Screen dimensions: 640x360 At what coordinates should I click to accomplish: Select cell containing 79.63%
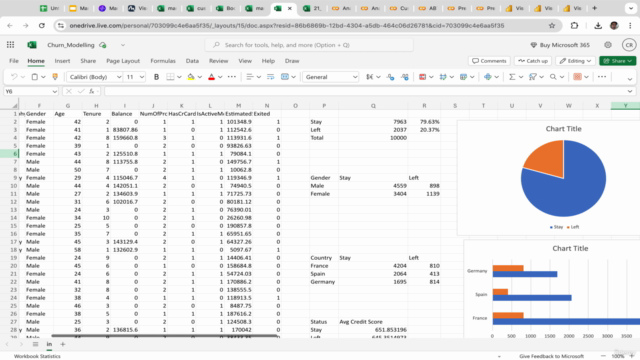(x=424, y=122)
